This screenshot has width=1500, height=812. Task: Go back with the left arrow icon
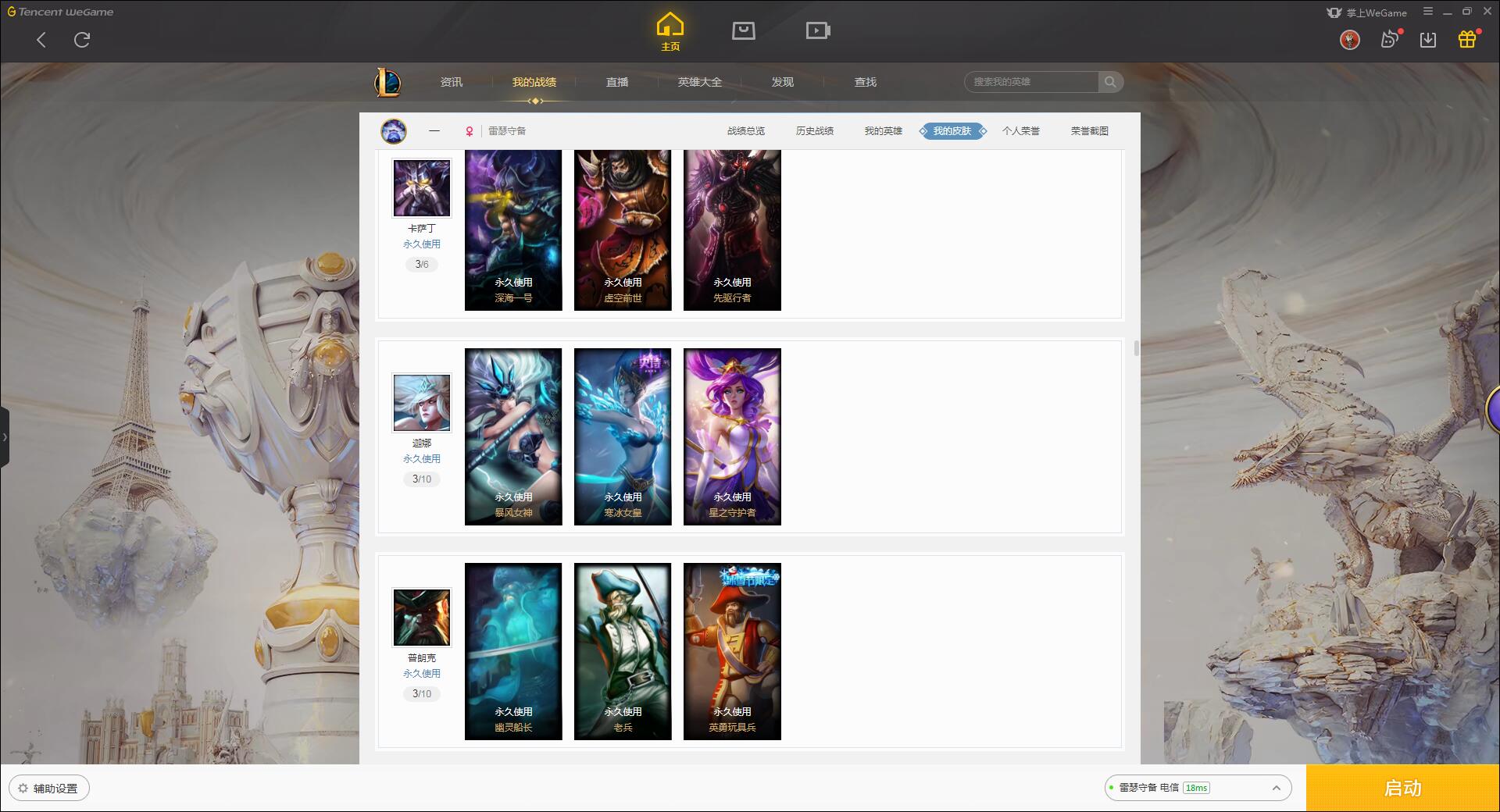(41, 40)
